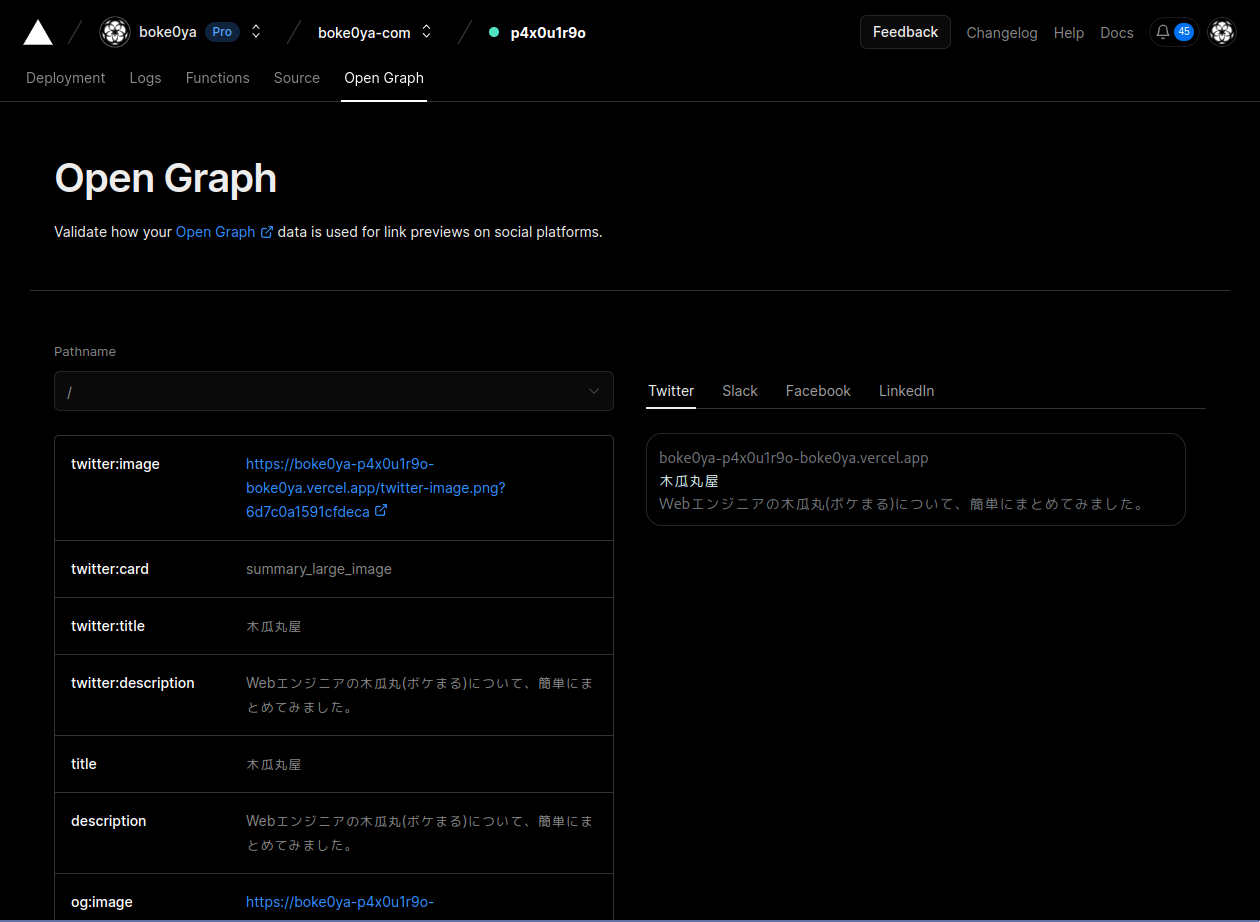The image size is (1260, 922).
Task: Click the Twitter card preview thumbnail
Action: pos(915,479)
